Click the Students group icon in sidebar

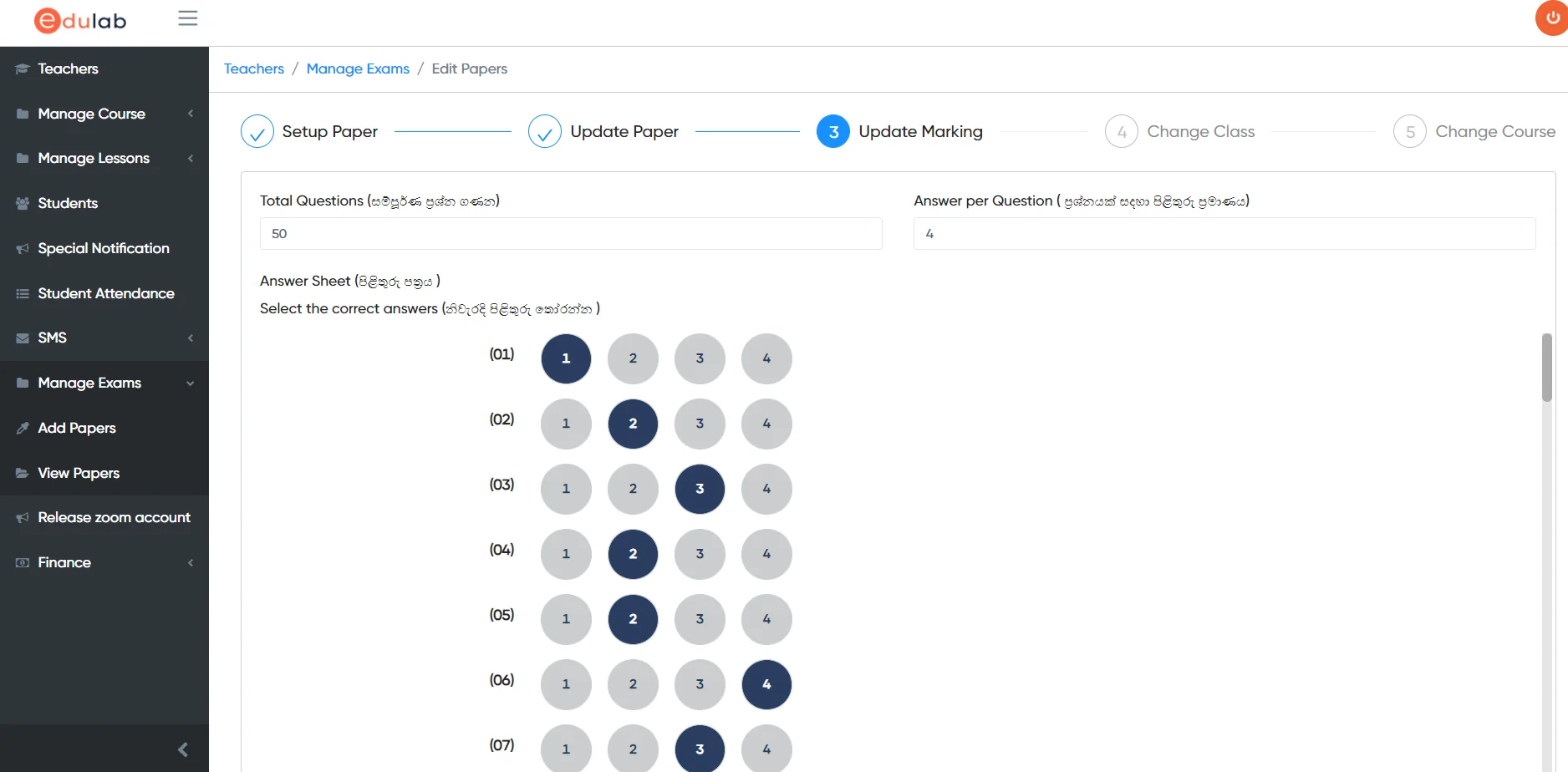tap(23, 203)
